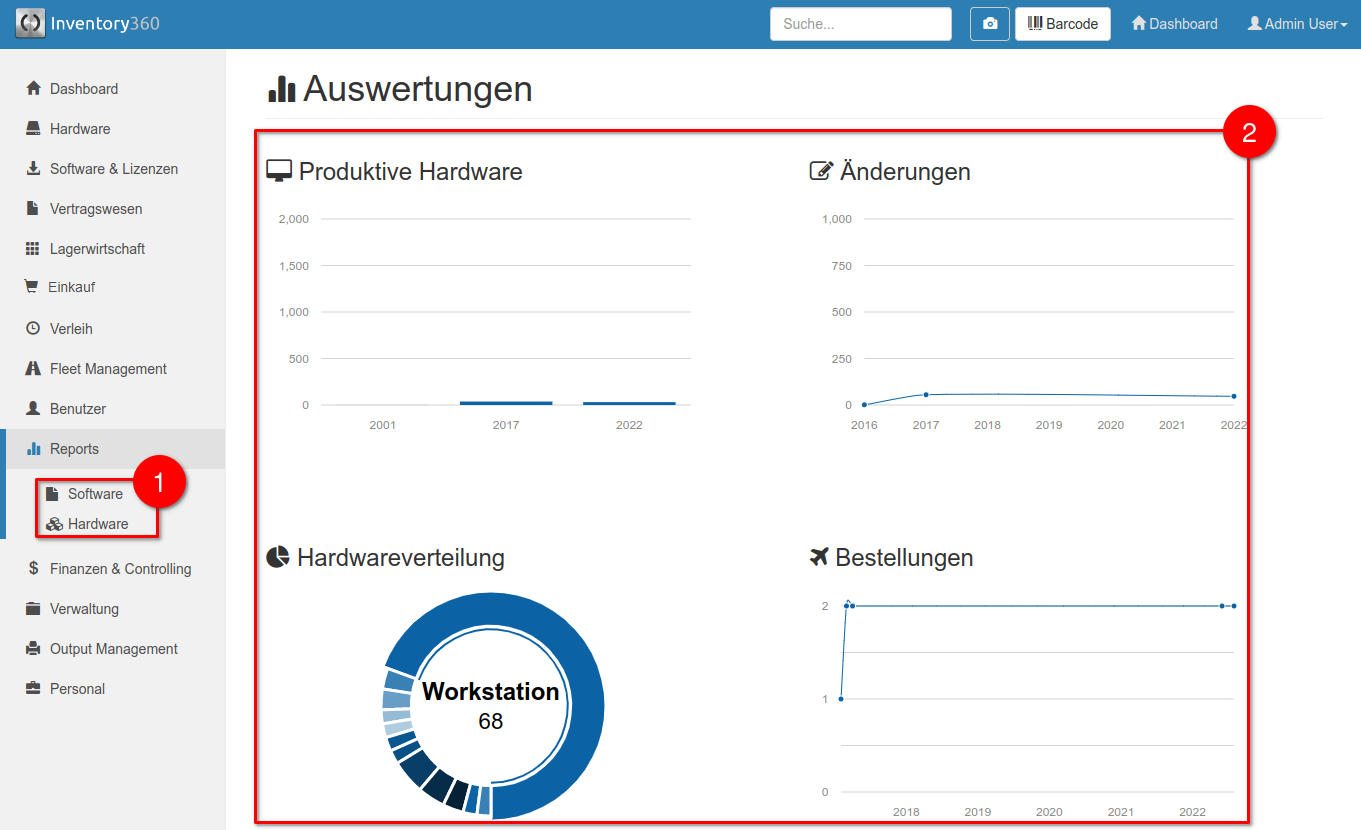Click into the Suche search field
Screen dimensions: 1361x830
[860, 23]
